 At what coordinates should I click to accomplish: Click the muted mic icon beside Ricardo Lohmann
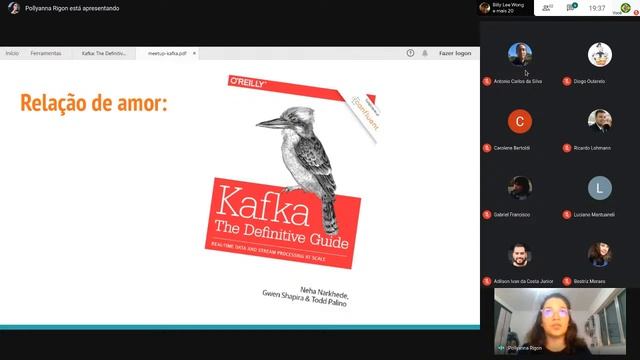tap(567, 148)
